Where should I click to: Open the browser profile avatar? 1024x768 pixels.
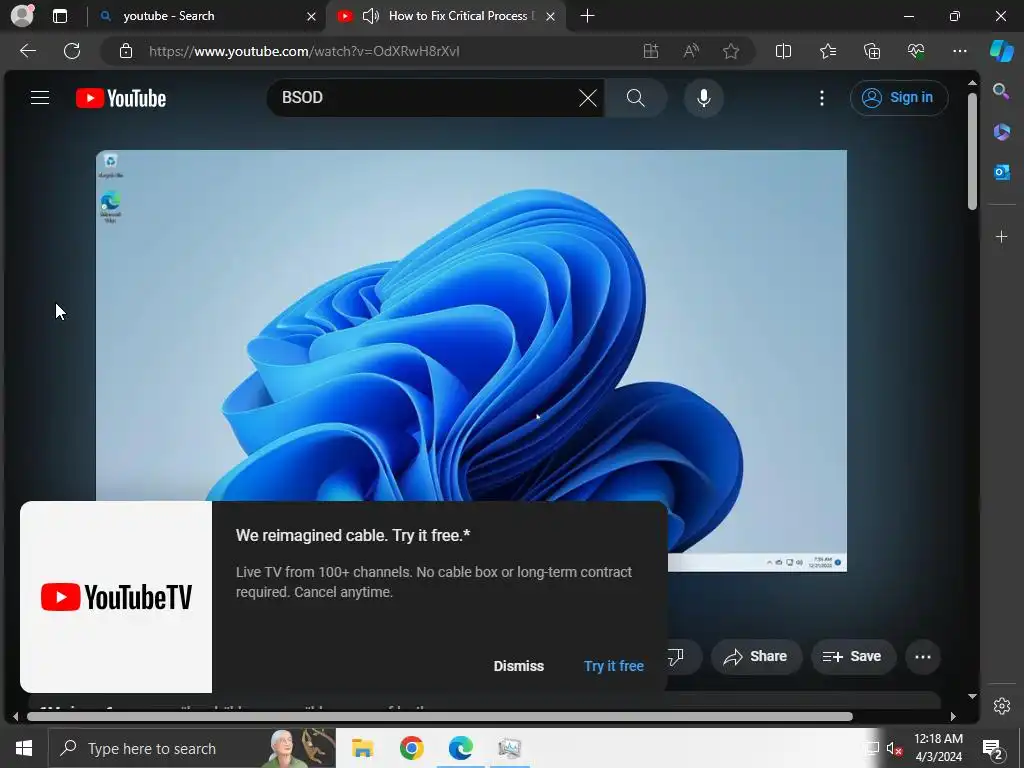click(22, 16)
